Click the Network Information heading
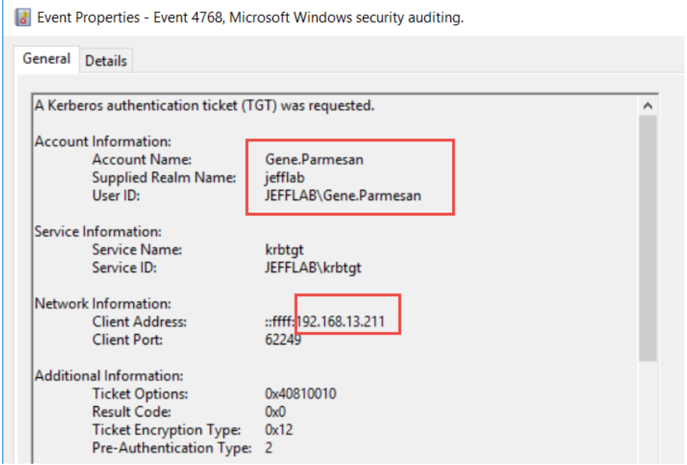 [91, 304]
